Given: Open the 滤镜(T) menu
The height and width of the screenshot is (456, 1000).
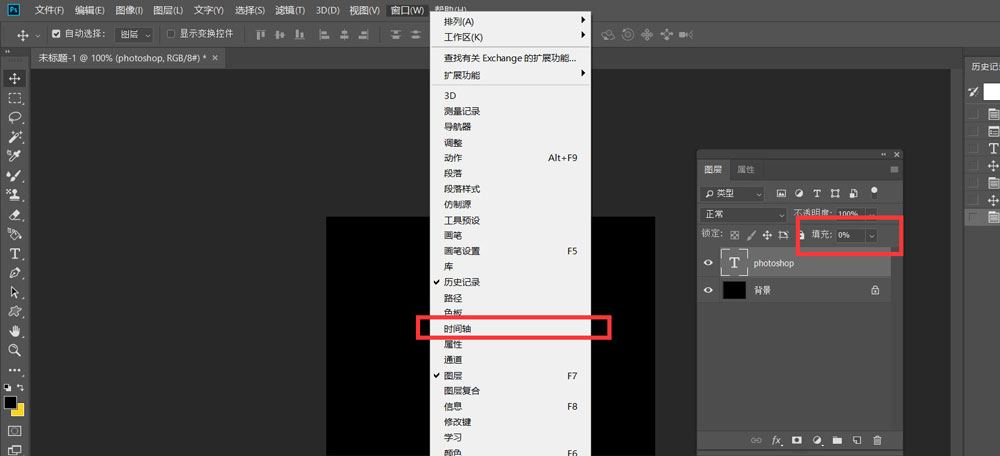Looking at the screenshot, I should tap(290, 10).
